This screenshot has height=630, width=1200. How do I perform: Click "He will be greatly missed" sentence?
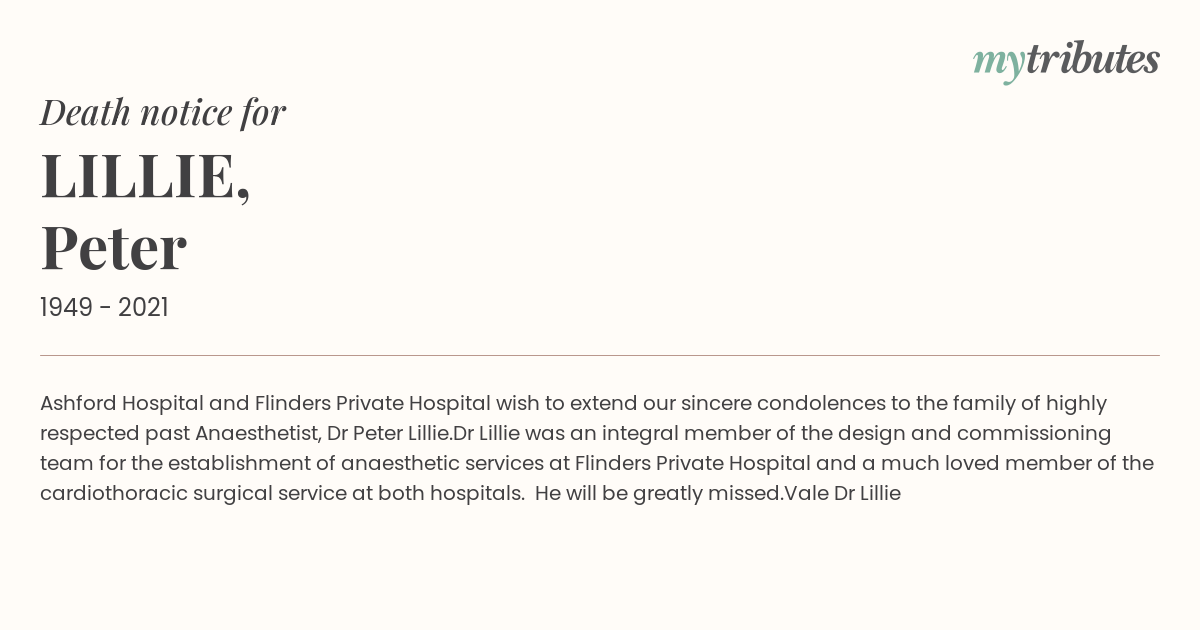coord(657,494)
